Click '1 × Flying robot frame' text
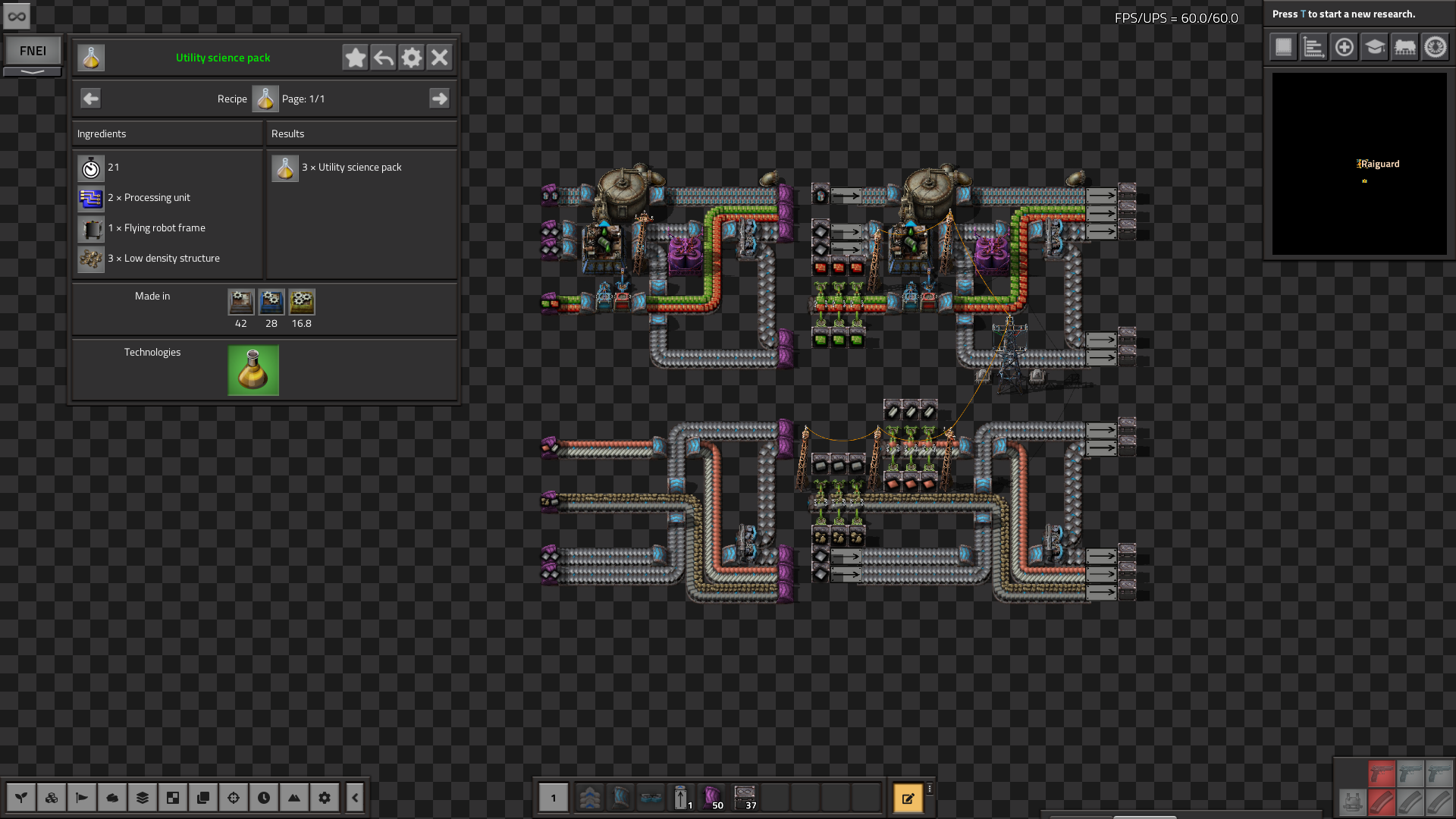Screen dimensions: 1456x819 coord(156,227)
